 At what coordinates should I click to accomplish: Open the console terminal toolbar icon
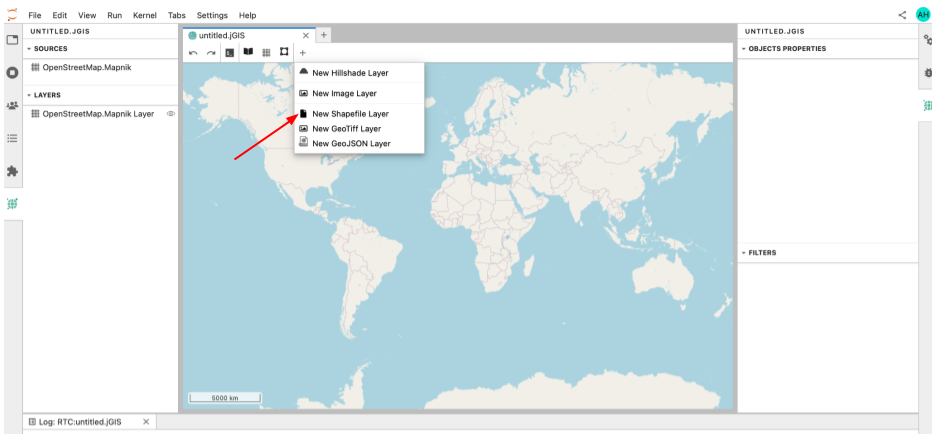click(x=229, y=52)
